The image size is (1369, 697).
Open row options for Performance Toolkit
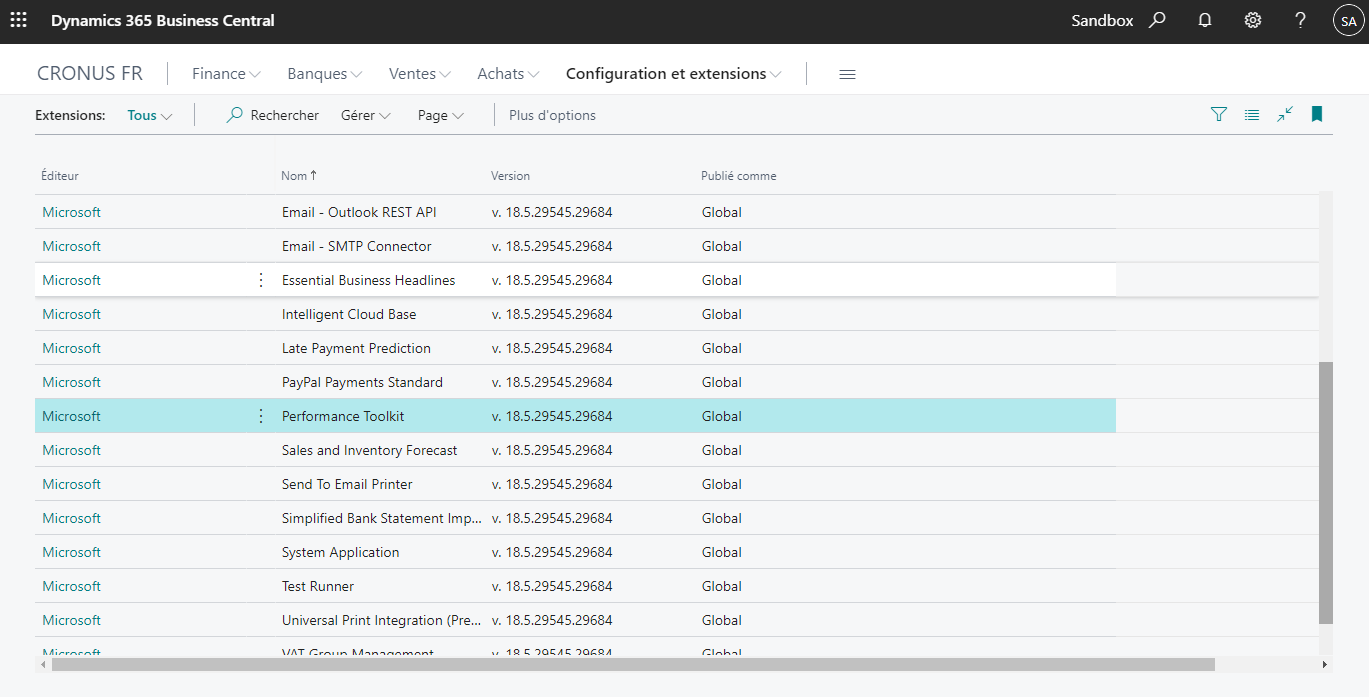(x=261, y=416)
